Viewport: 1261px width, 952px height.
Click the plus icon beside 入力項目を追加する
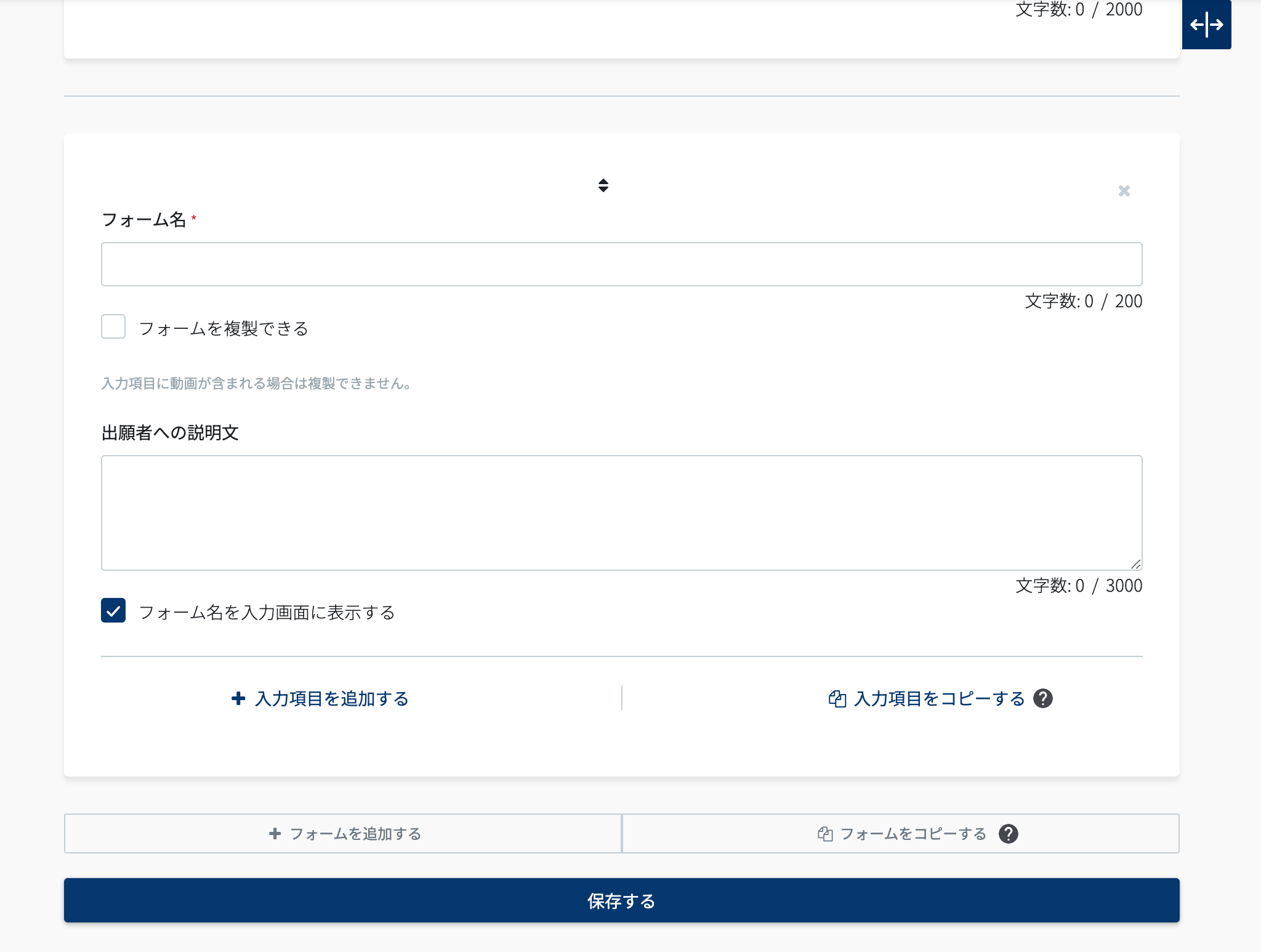coord(238,698)
